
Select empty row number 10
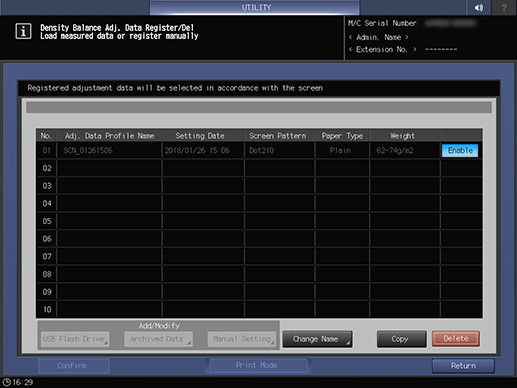coord(259,309)
